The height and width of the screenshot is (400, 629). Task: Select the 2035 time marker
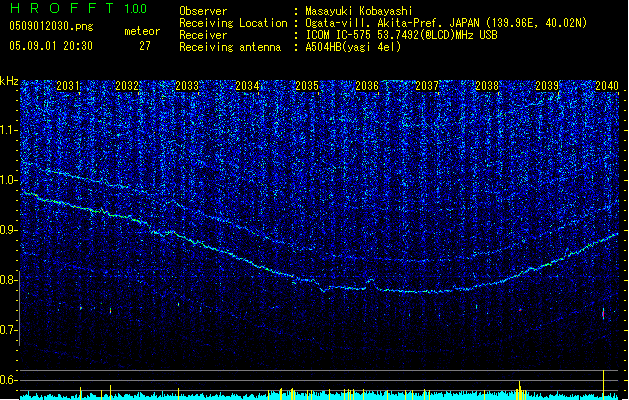point(307,87)
